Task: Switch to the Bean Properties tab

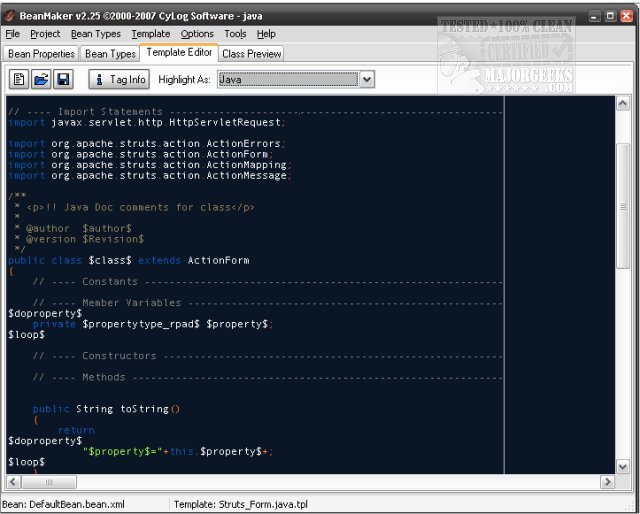Action: coord(41,54)
